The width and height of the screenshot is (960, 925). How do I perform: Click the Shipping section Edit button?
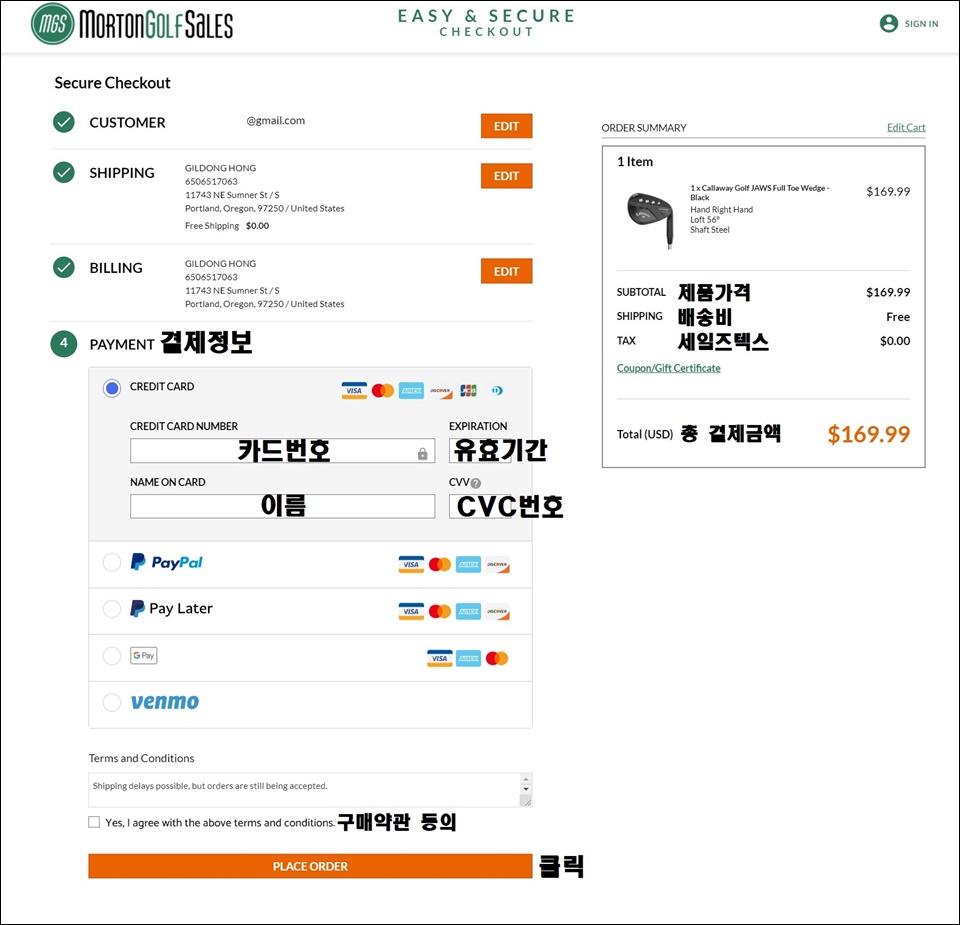(x=506, y=176)
